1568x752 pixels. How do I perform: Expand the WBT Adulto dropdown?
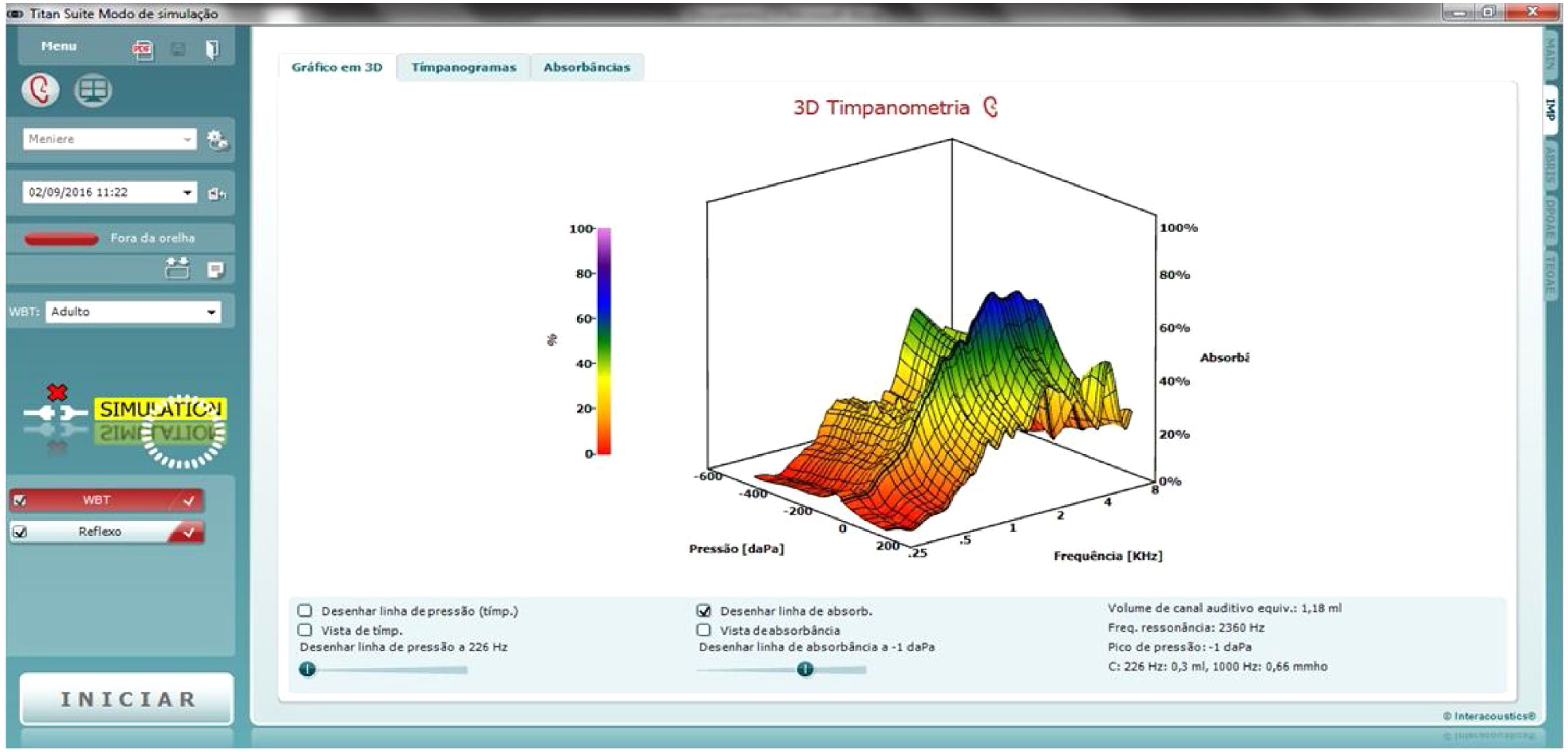[211, 312]
